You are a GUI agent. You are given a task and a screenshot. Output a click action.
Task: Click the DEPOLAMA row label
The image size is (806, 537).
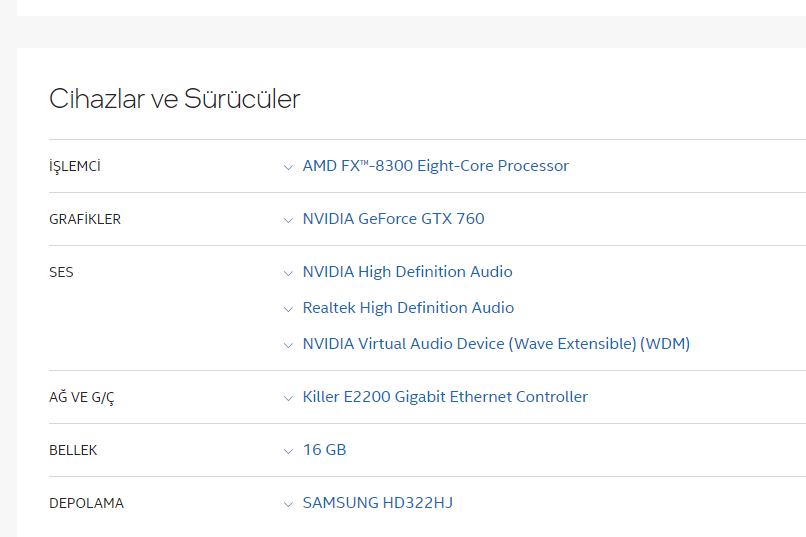(x=86, y=503)
